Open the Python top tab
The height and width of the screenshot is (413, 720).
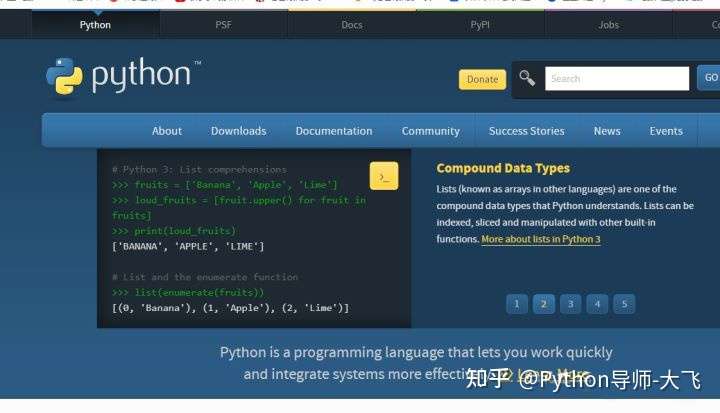(95, 25)
